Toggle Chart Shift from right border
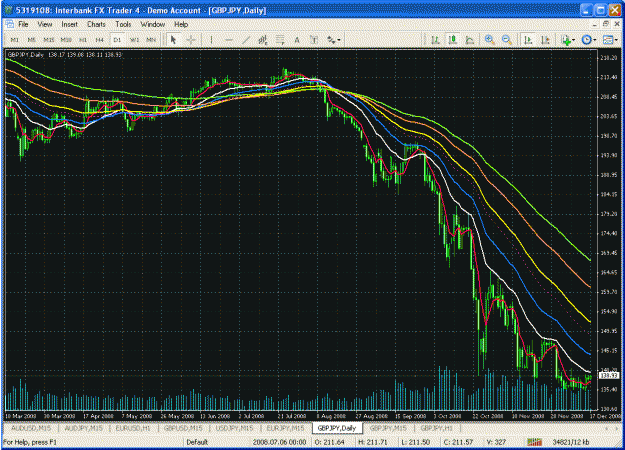625x450 pixels. click(545, 40)
